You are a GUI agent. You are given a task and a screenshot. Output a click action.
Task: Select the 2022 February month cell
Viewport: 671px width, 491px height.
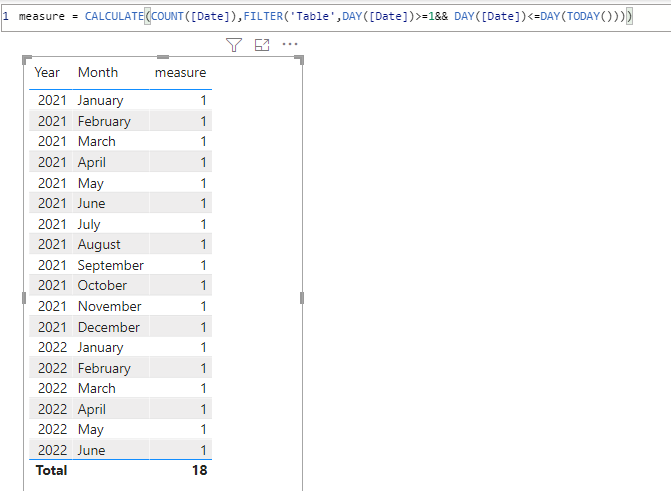pos(104,368)
